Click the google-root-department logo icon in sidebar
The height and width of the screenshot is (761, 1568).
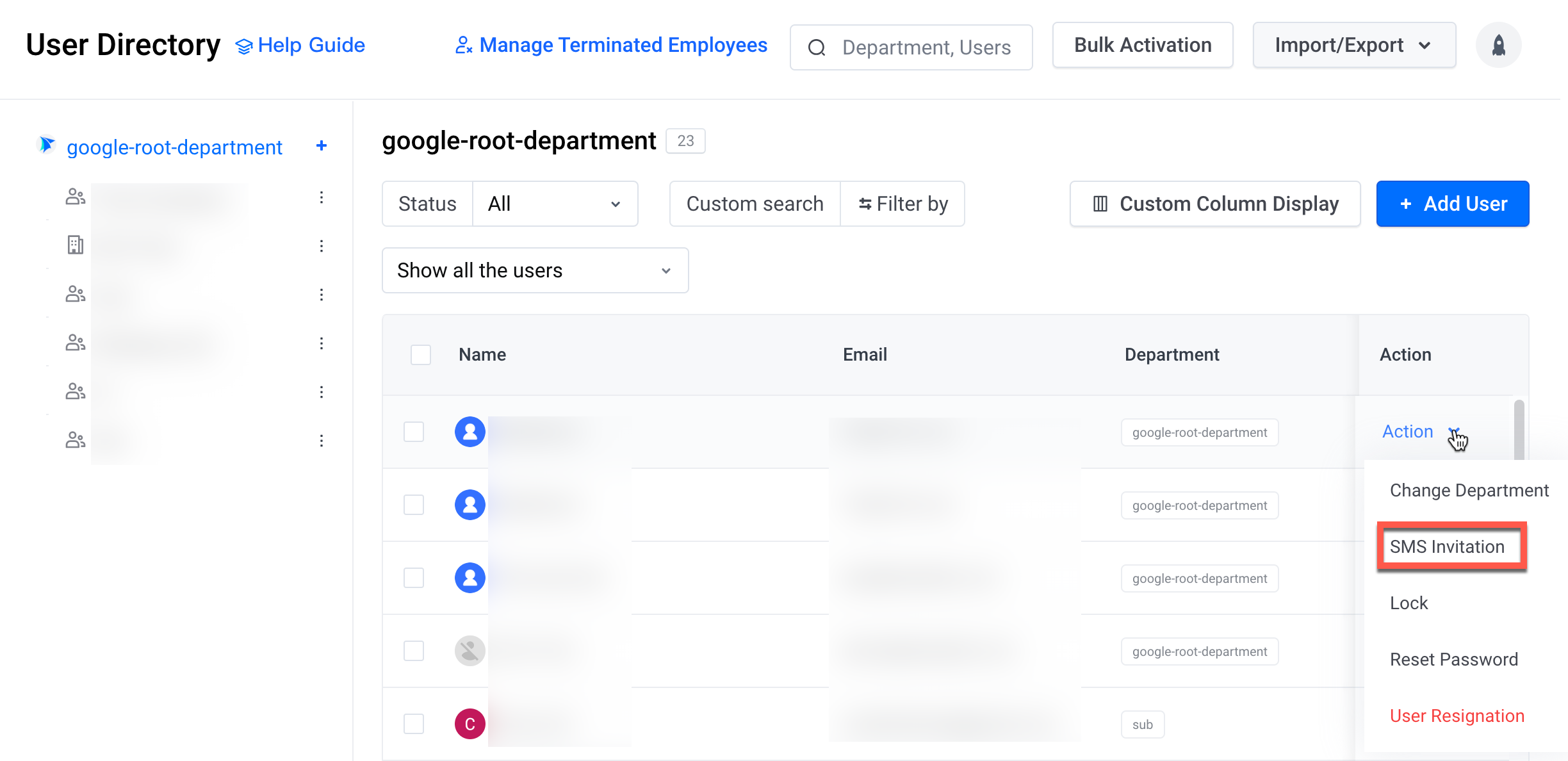[47, 145]
